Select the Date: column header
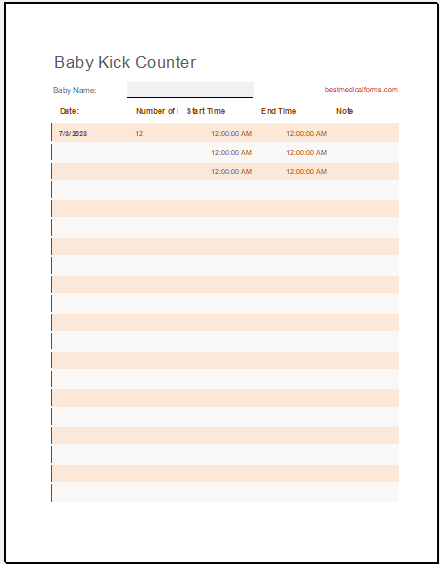Viewport: 440px width, 564px height. pos(69,111)
